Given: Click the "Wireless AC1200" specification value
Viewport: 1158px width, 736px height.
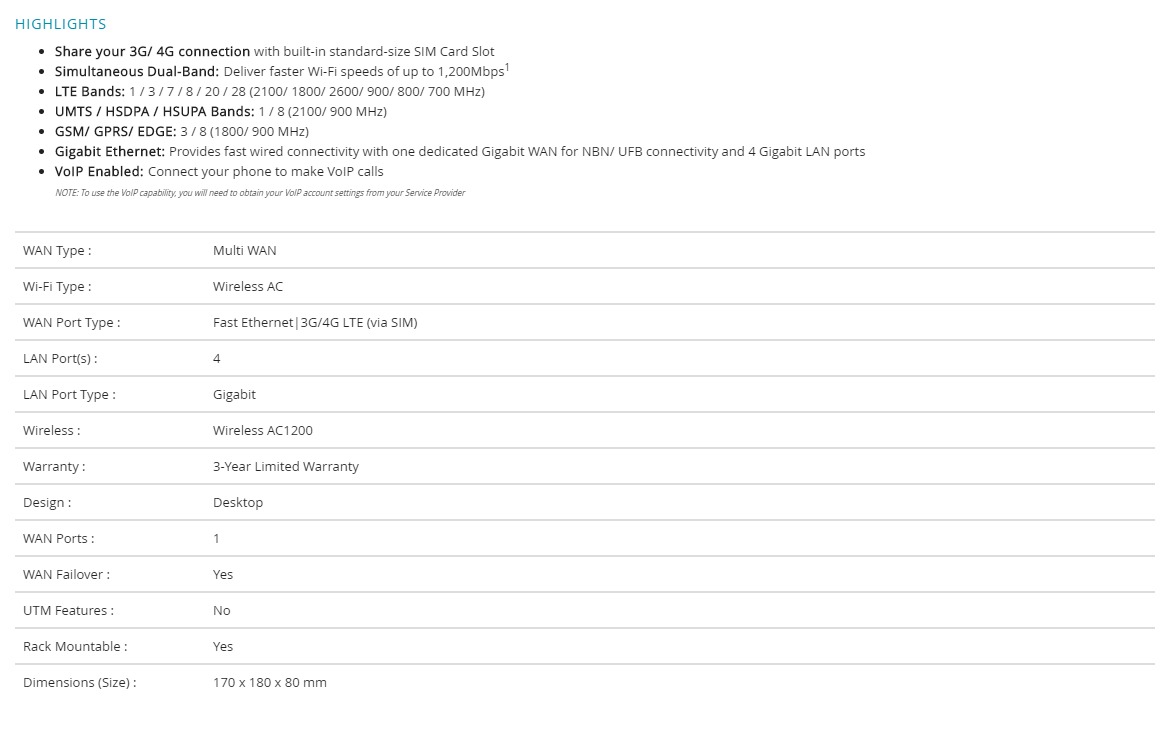Looking at the screenshot, I should click(263, 431).
